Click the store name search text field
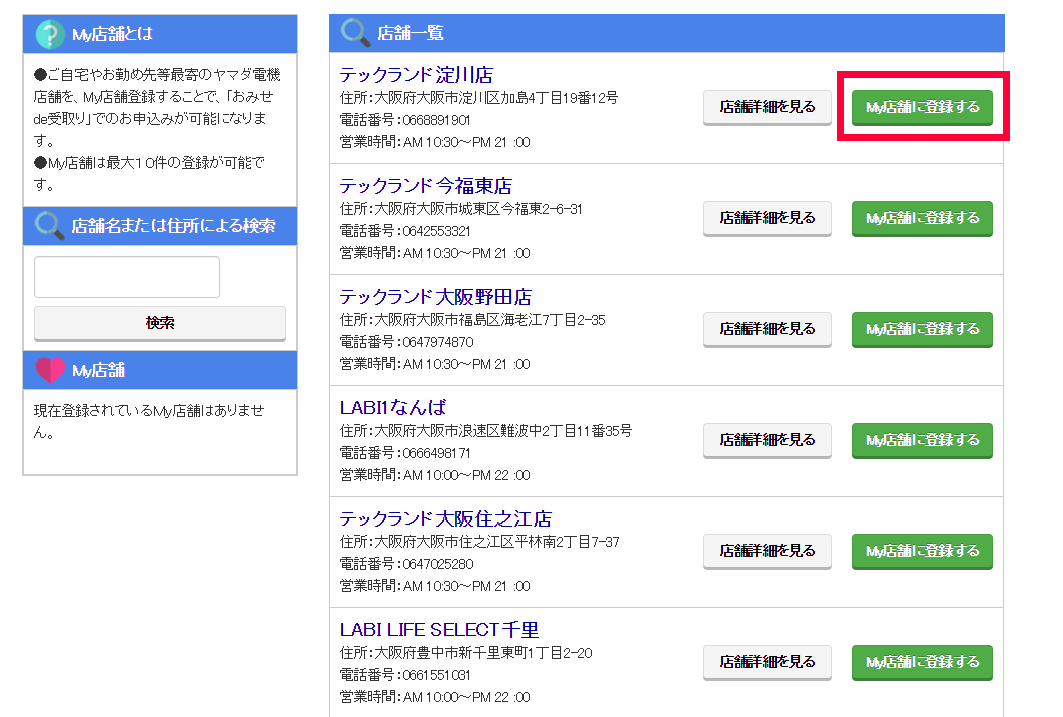1063x717 pixels. pos(127,277)
